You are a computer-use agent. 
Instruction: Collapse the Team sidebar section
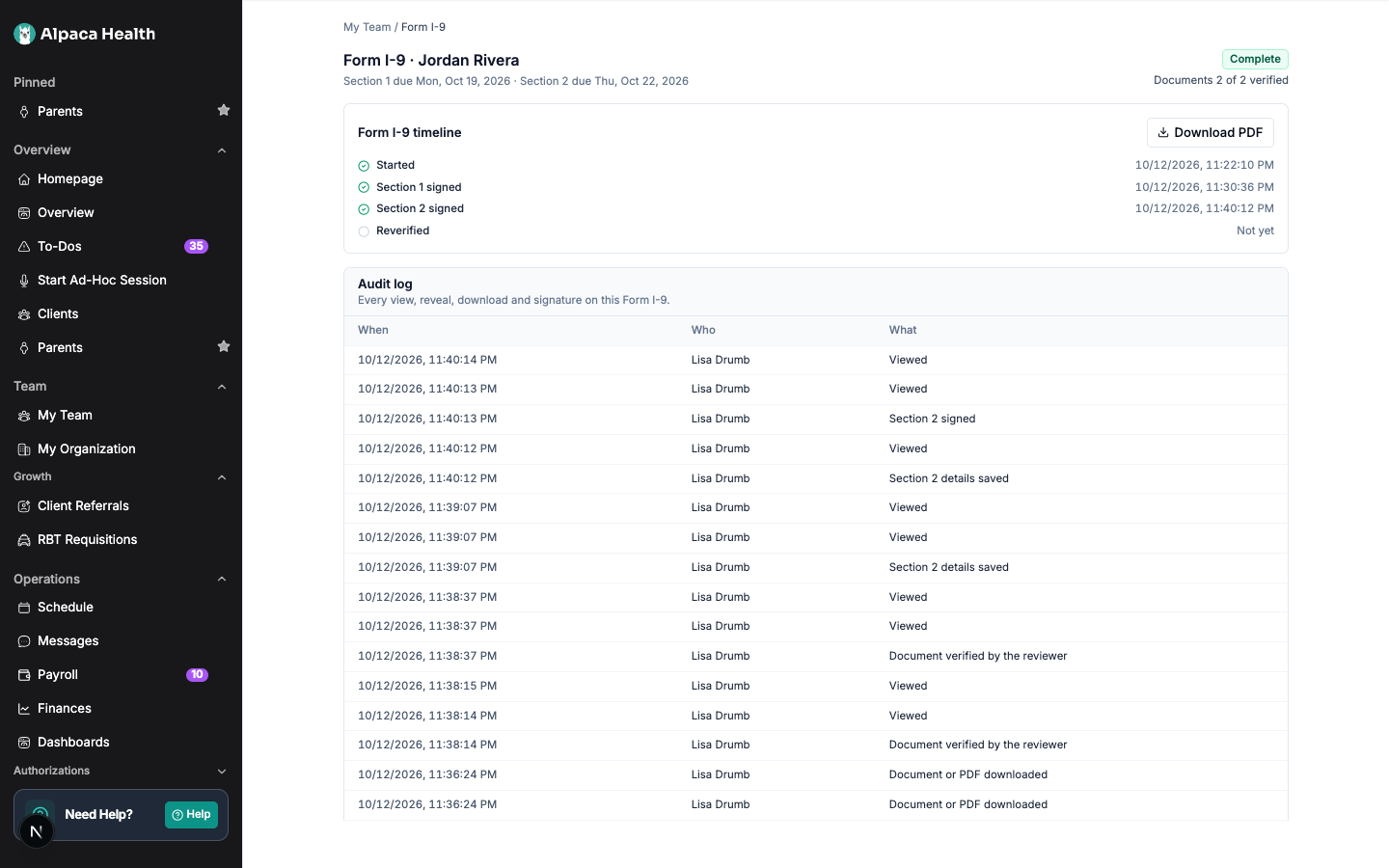tap(222, 387)
